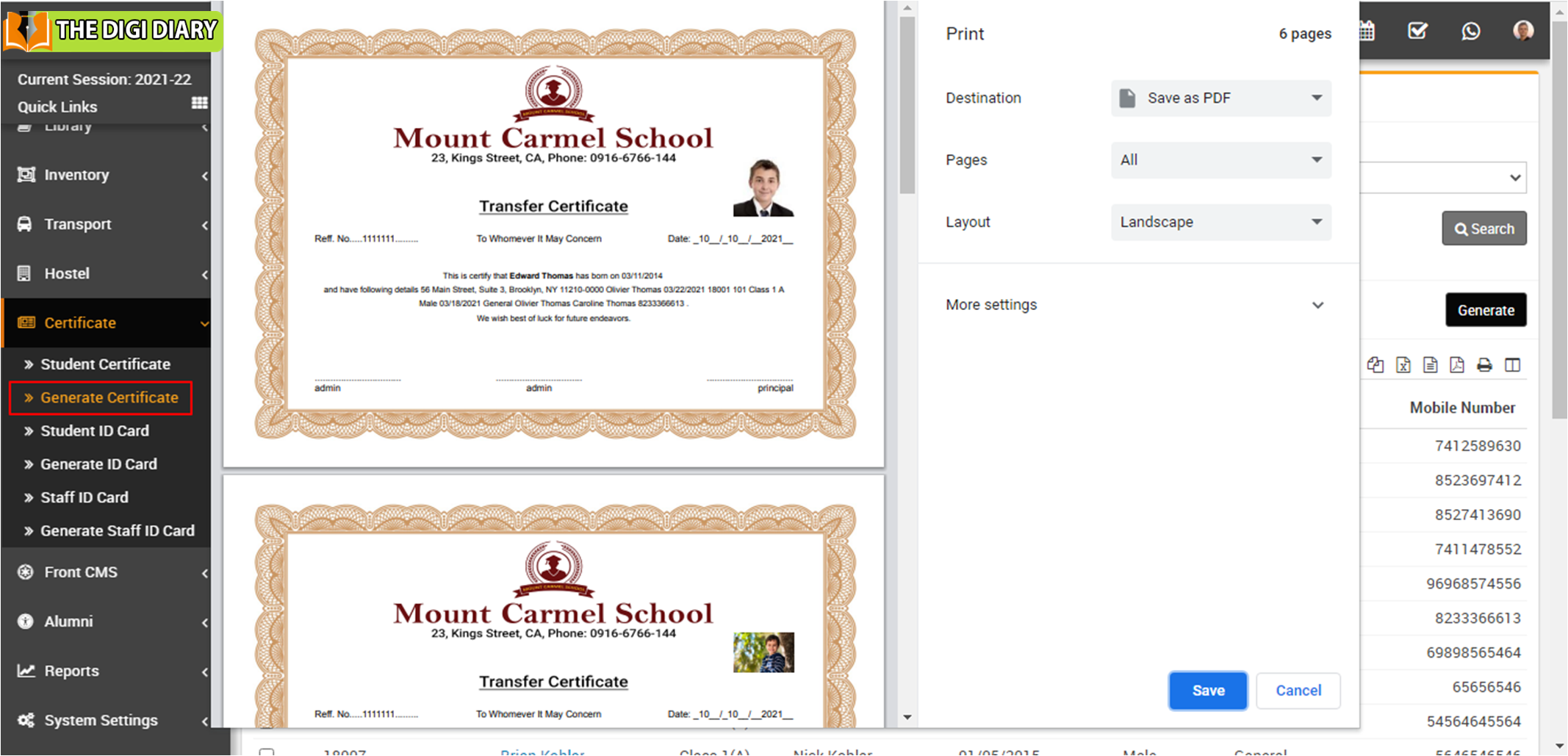Open the user profile avatar
Image resolution: width=1568 pixels, height=756 pixels.
pos(1523,31)
